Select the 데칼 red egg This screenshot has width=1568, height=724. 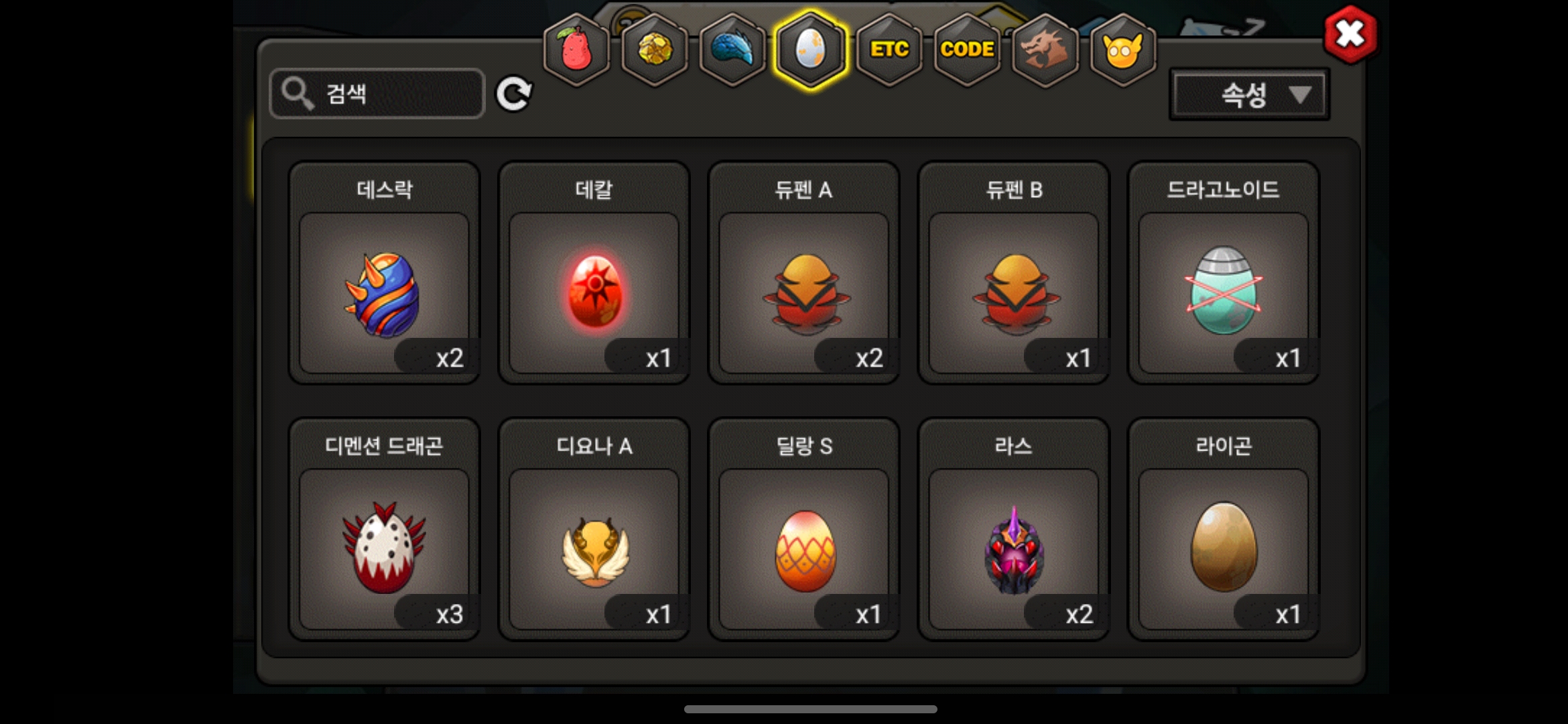(x=594, y=273)
